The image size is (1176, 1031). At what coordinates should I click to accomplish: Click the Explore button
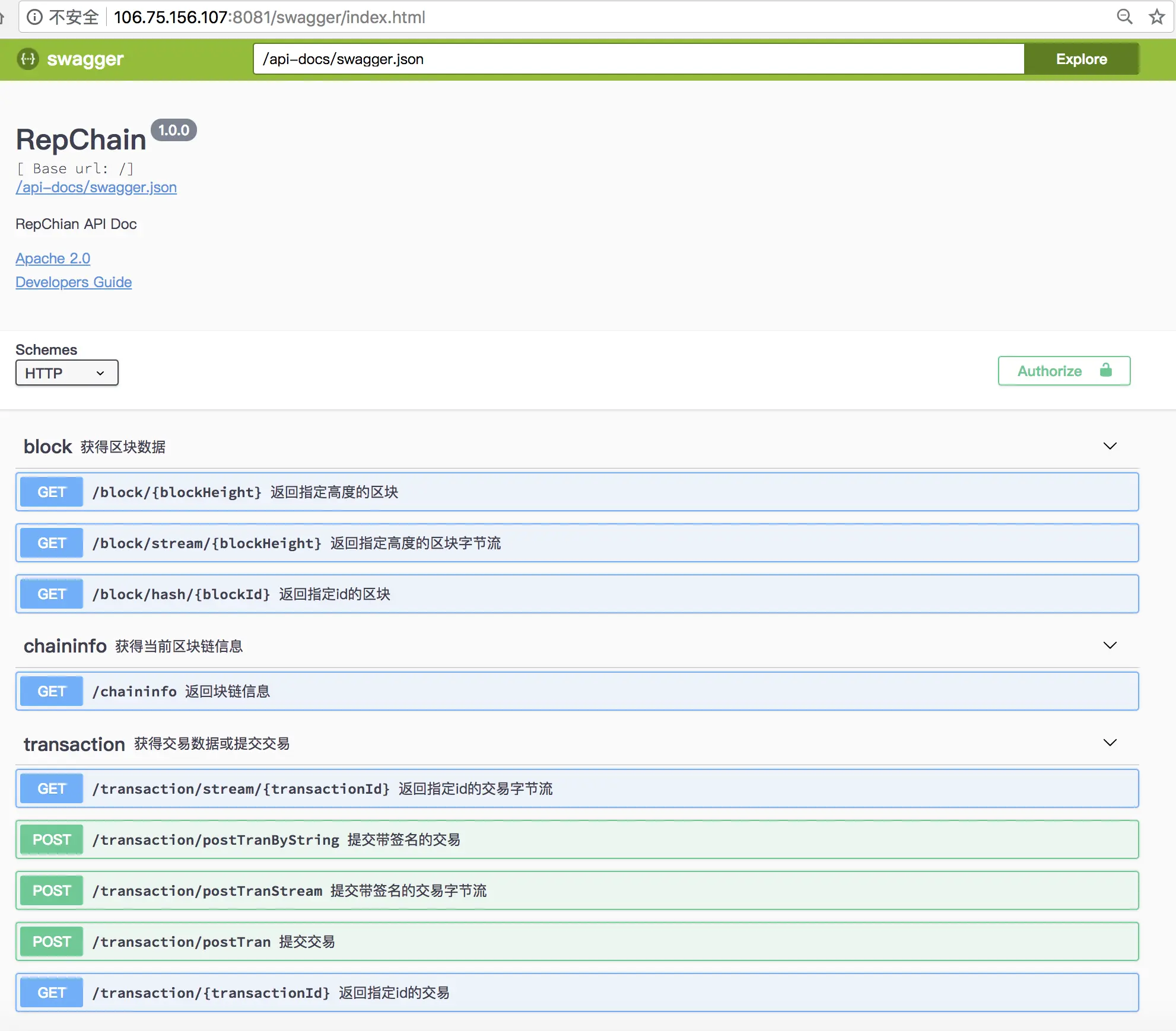coord(1081,58)
